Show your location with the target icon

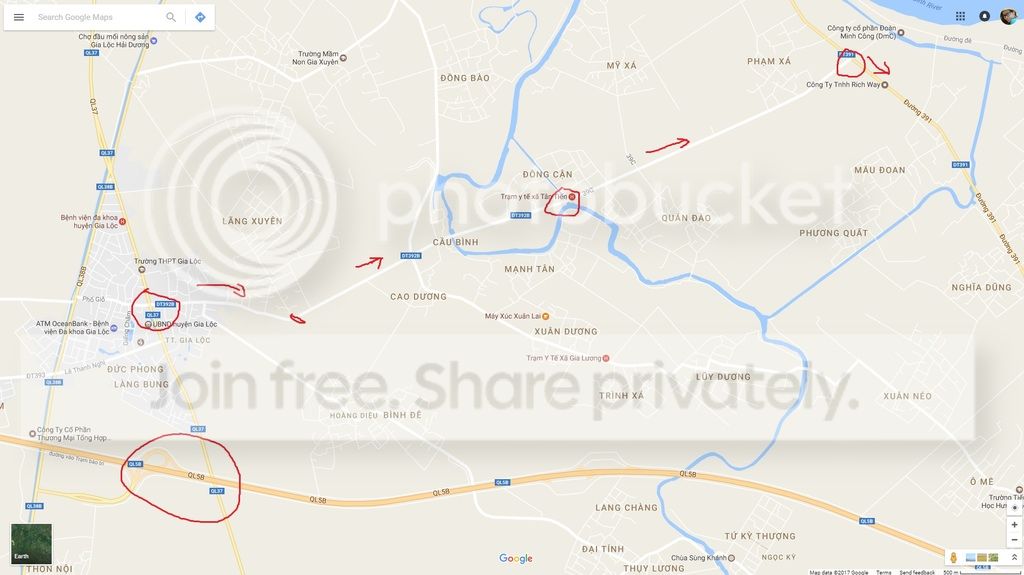tap(1014, 508)
